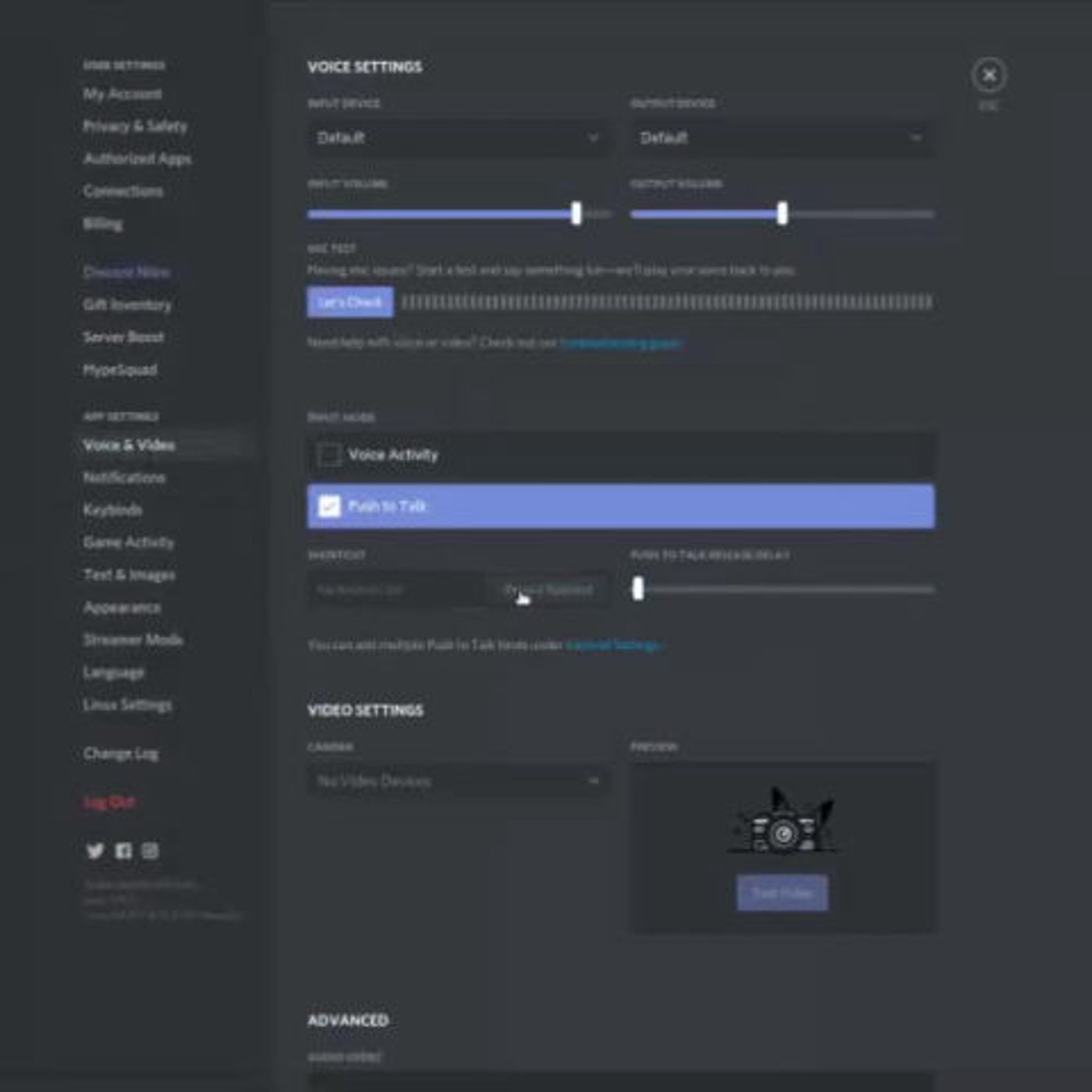Image resolution: width=1092 pixels, height=1092 pixels.
Task: Click the "VOICE SETTINGS" heading
Action: point(365,67)
